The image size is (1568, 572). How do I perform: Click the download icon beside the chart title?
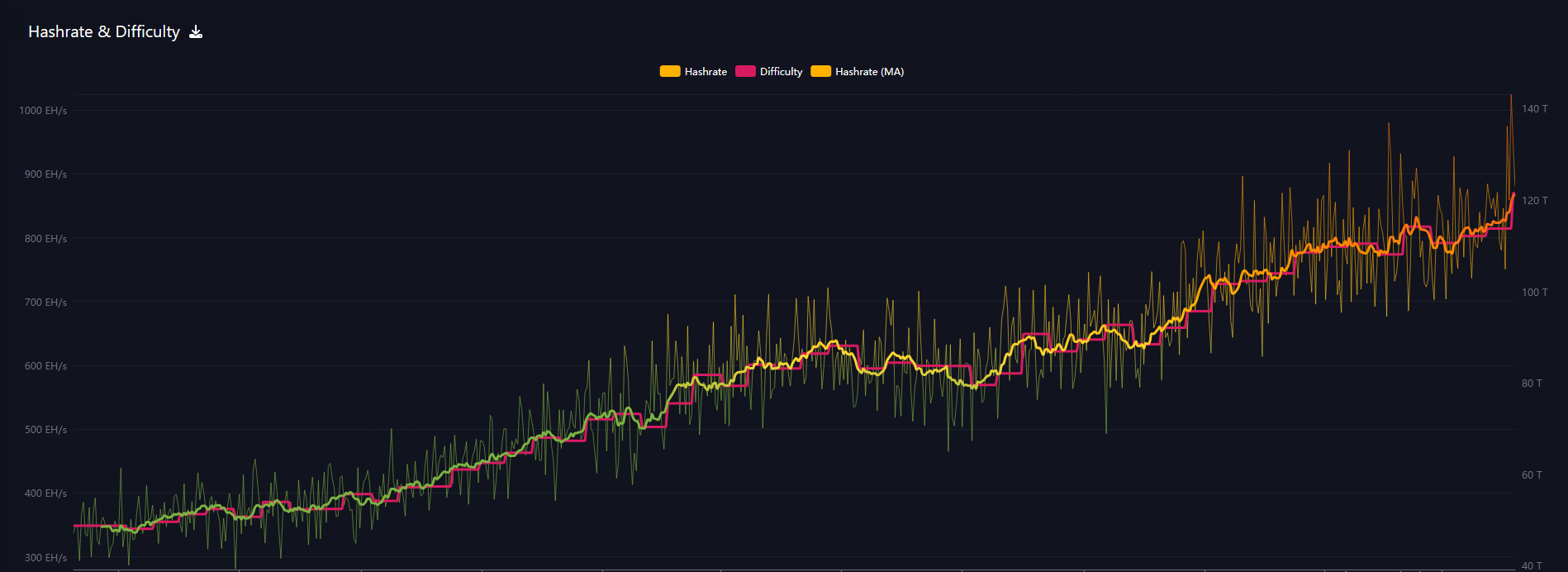[x=196, y=32]
